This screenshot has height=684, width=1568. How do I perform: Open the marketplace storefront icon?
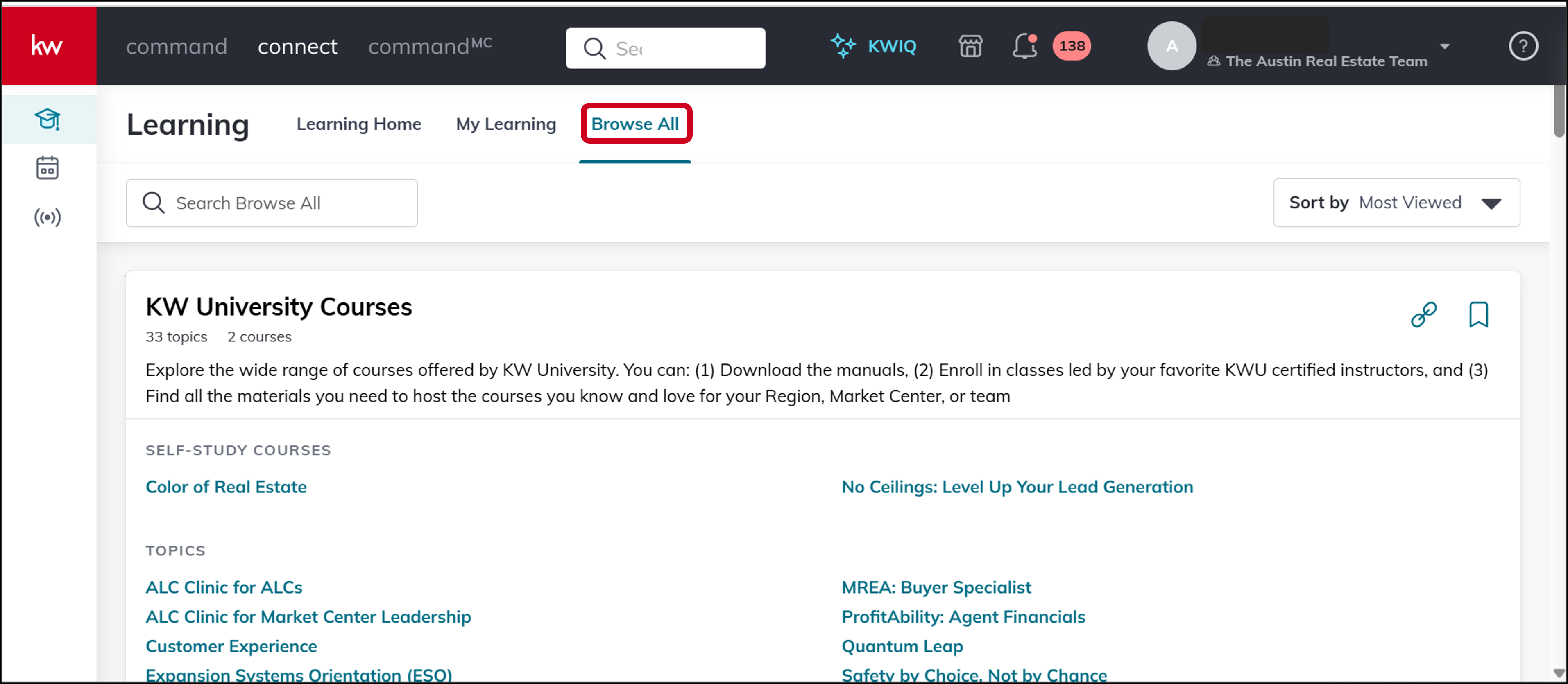[970, 46]
